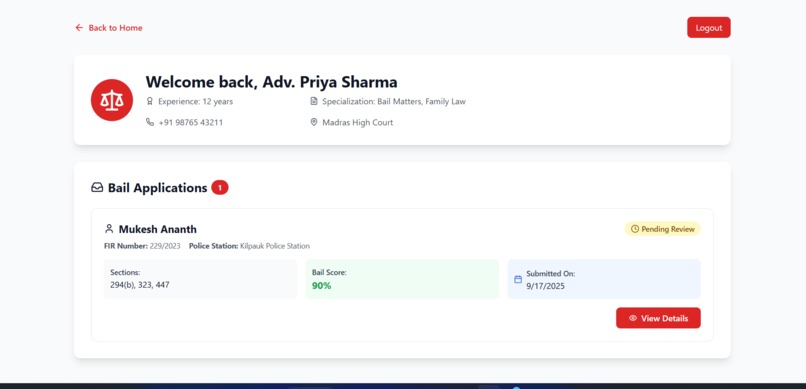Click the red badge showing 1 application
Screen dimensions: 806x389
[219, 188]
